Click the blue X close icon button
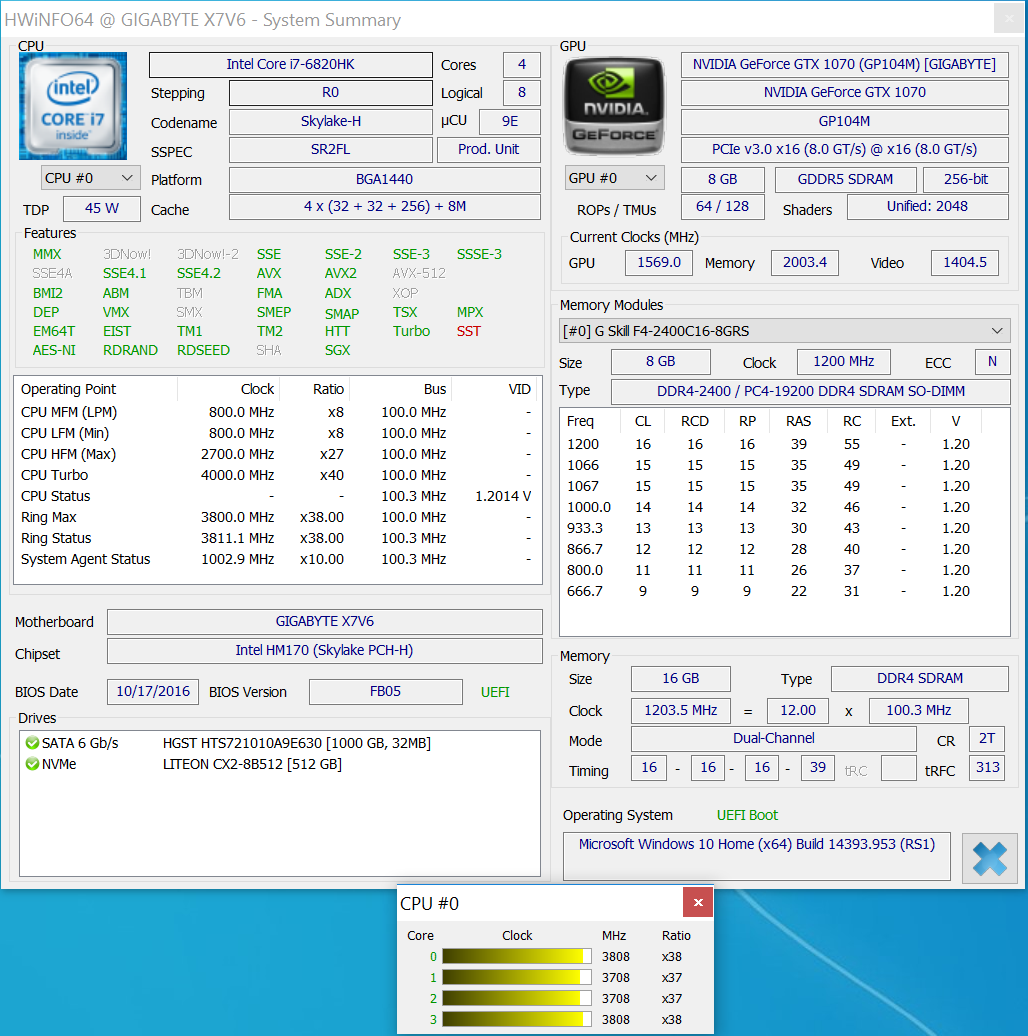 (989, 858)
